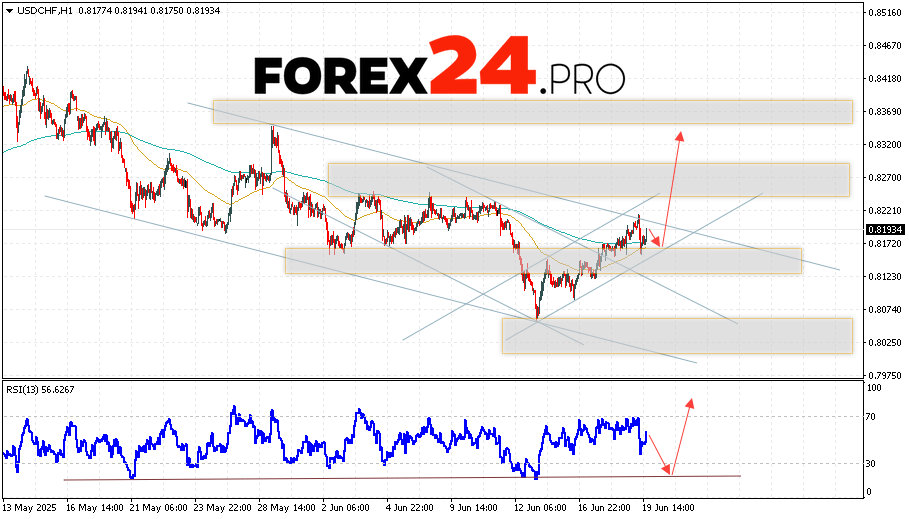Click the RSI 30 level label
This screenshot has height=519, width=909.
click(872, 463)
